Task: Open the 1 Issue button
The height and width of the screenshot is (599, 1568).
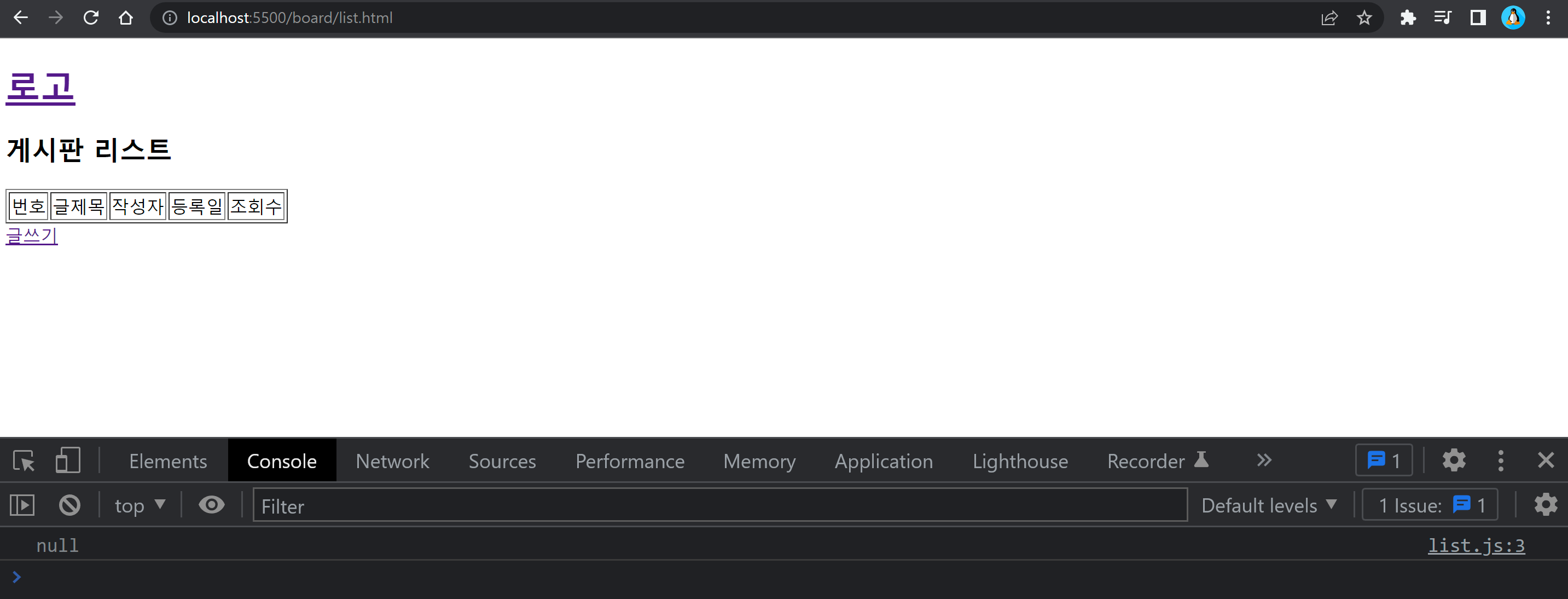Action: tap(1429, 505)
